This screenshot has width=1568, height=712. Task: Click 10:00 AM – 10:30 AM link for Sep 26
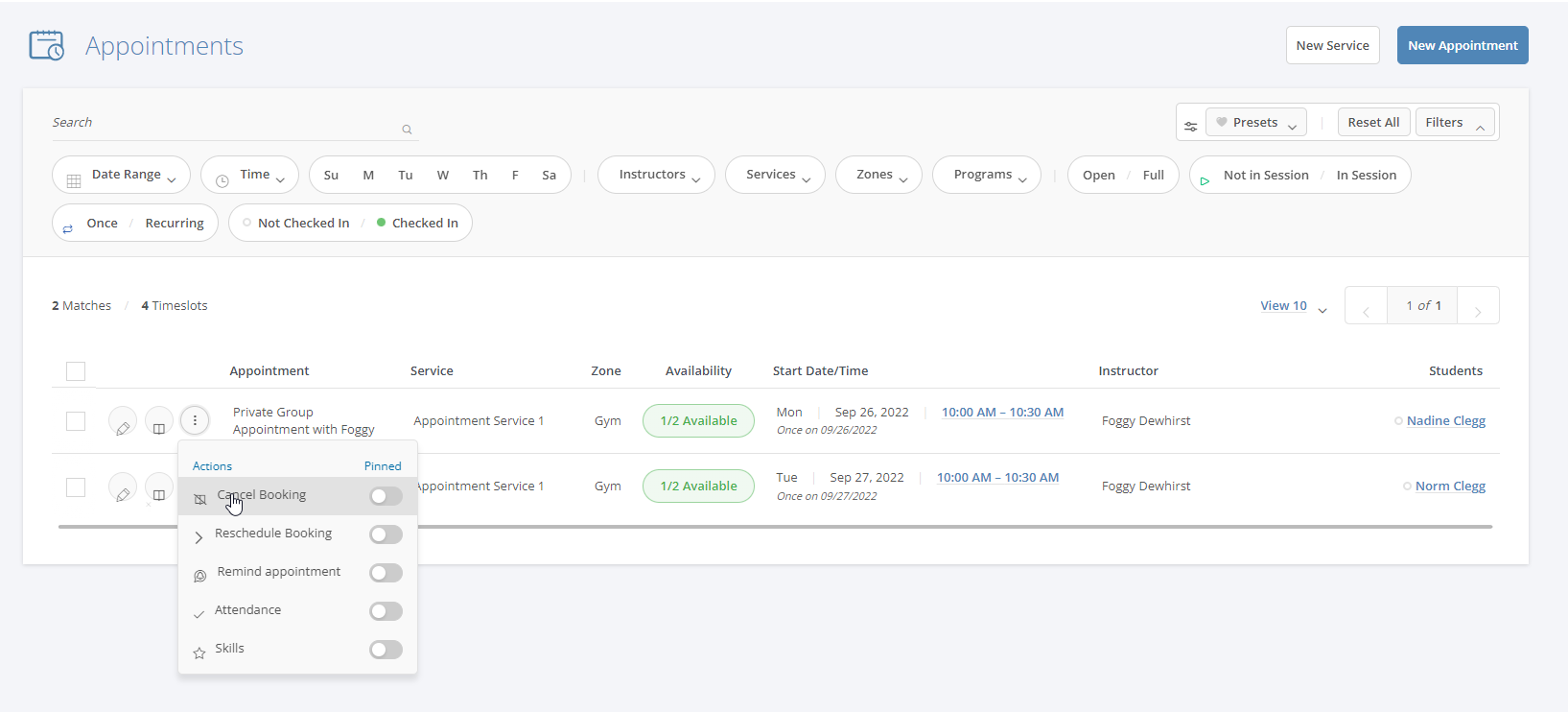point(1002,413)
